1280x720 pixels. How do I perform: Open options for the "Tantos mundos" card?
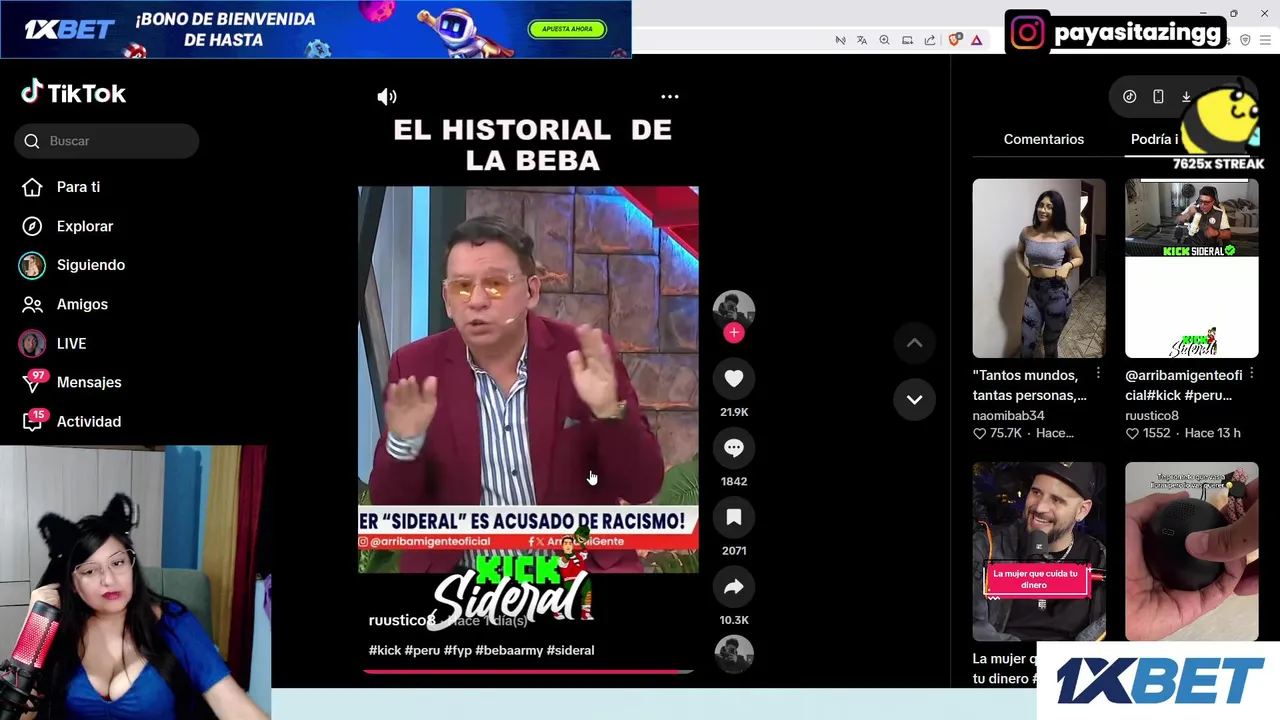pos(1098,373)
